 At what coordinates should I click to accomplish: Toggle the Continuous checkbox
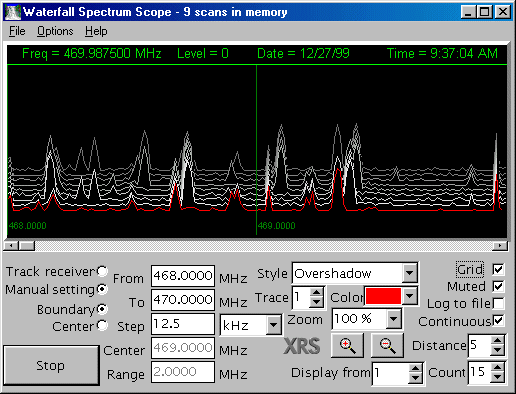point(498,321)
